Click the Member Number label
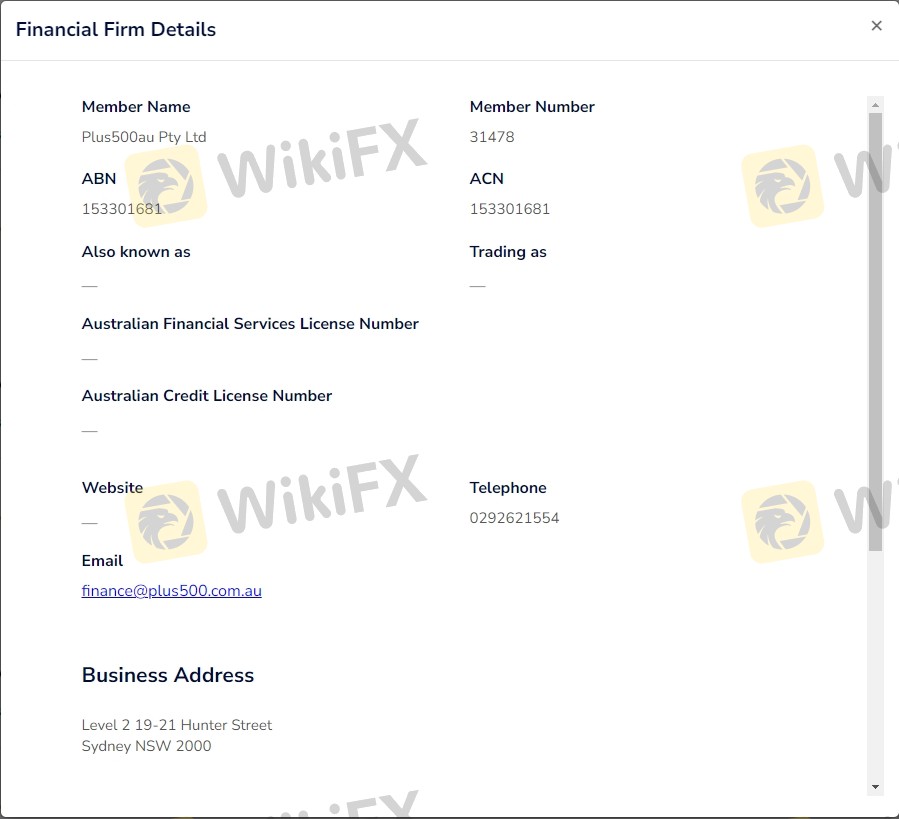This screenshot has height=819, width=899. tap(532, 107)
